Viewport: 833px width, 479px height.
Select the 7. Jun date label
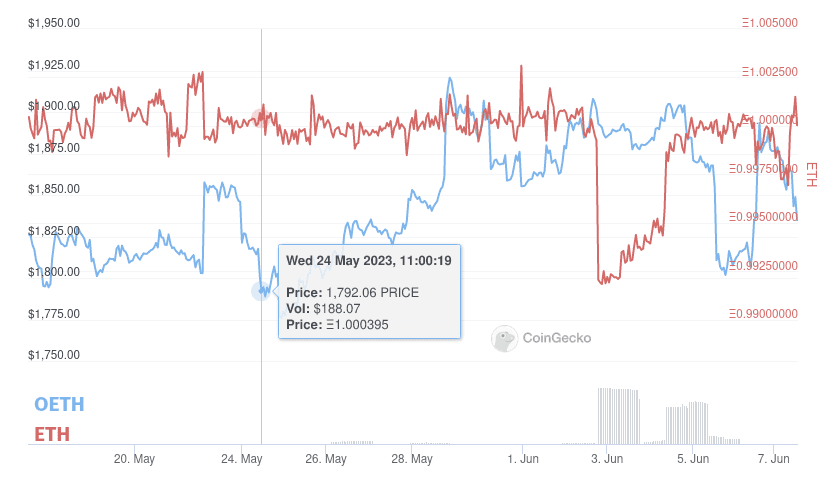click(775, 459)
